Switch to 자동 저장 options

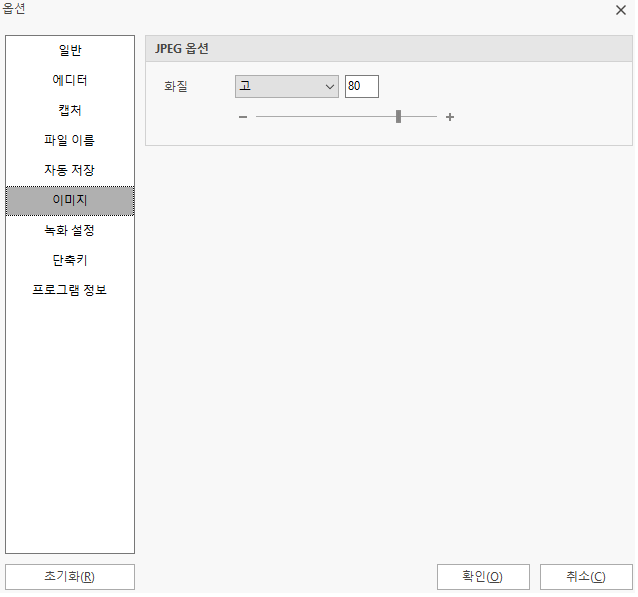pyautogui.click(x=70, y=170)
